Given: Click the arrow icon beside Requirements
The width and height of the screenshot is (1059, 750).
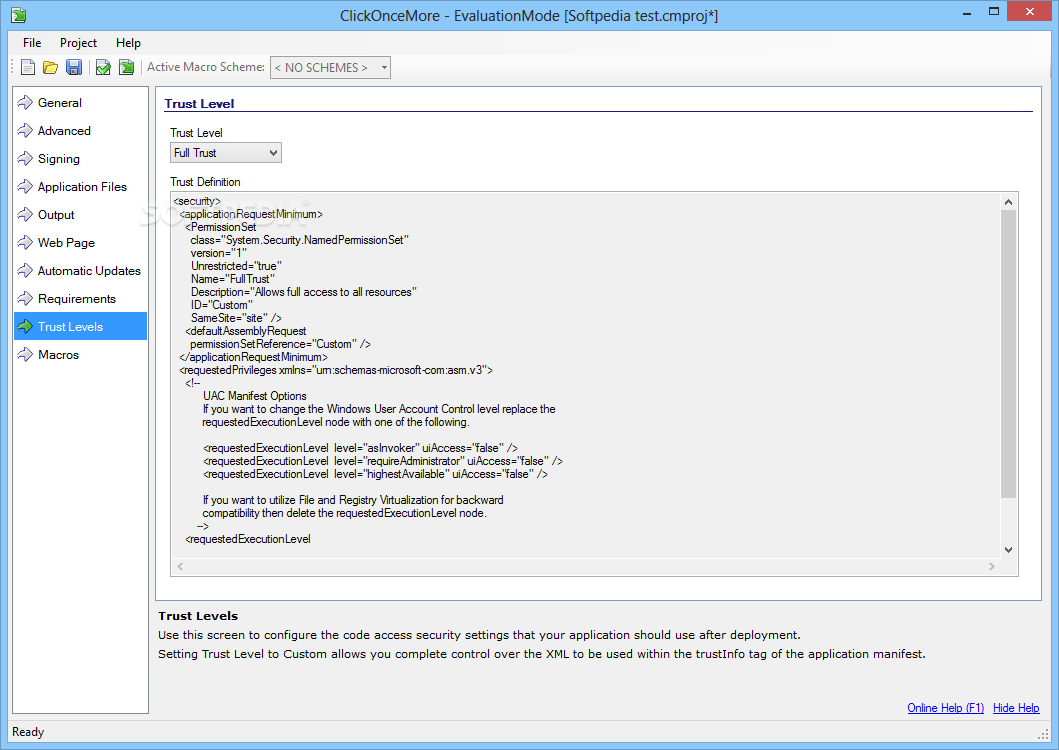Looking at the screenshot, I should click(x=25, y=299).
